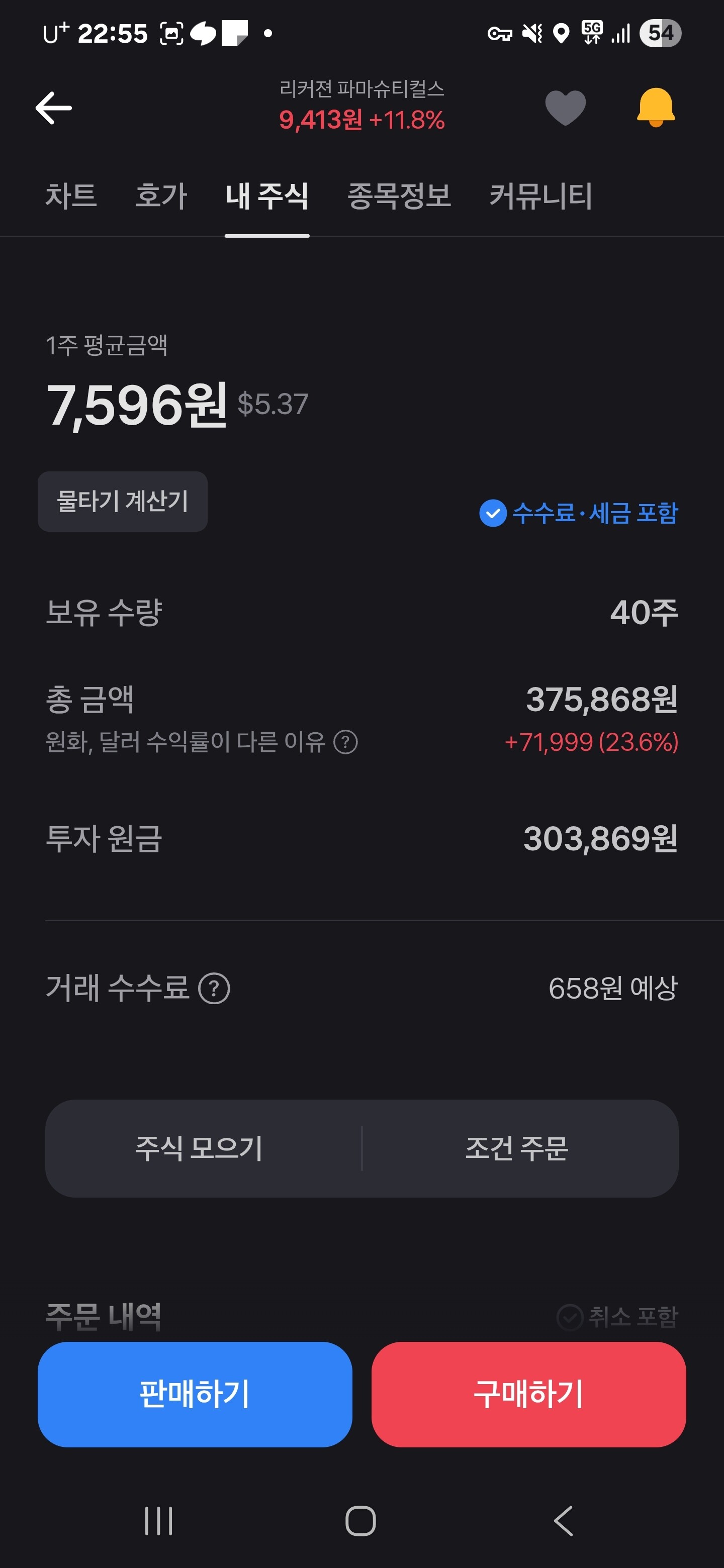Tap the red 구매하기 button
The height and width of the screenshot is (1568, 724).
pyautogui.click(x=528, y=1394)
